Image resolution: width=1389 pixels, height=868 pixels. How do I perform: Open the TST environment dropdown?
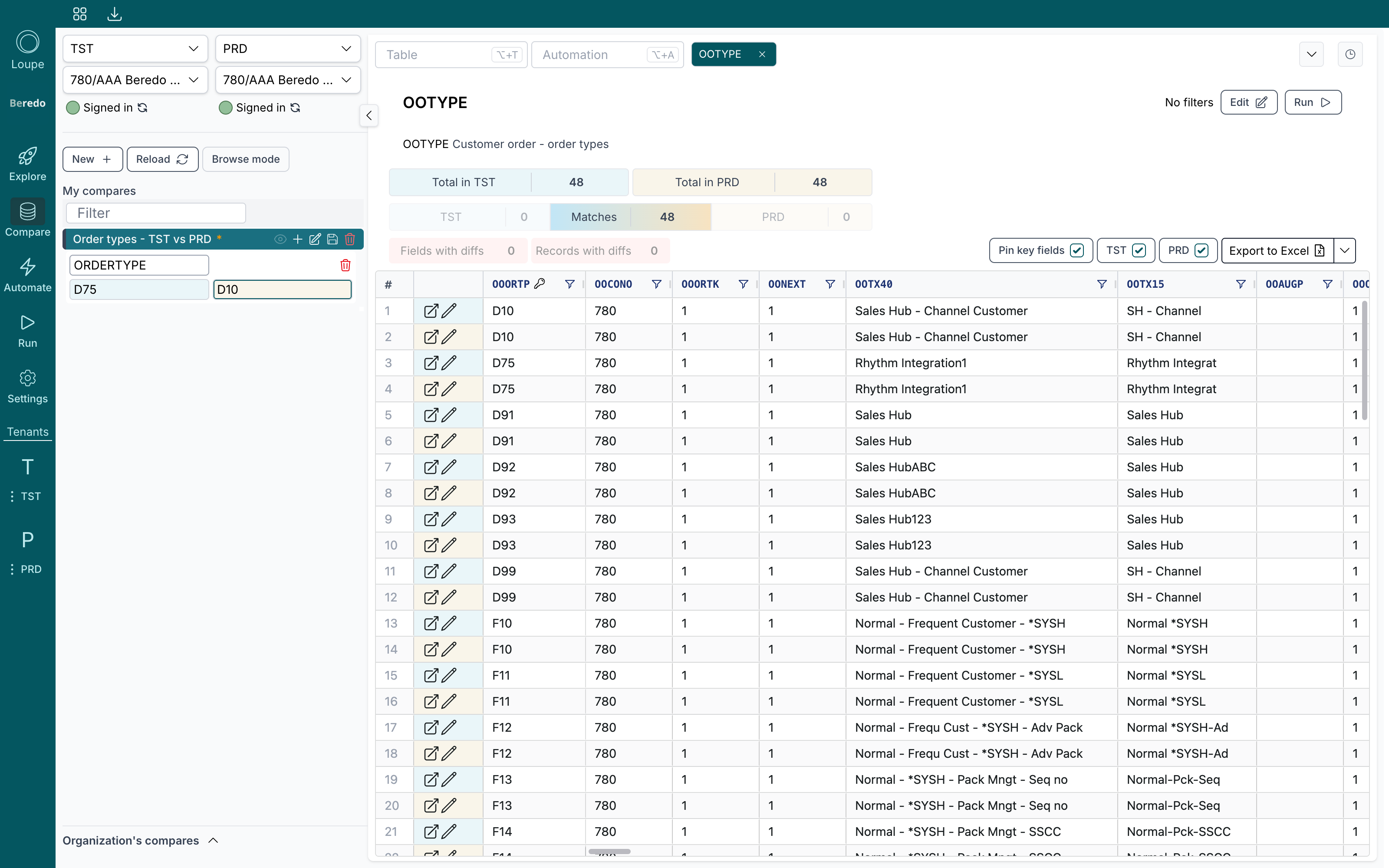[x=135, y=49]
